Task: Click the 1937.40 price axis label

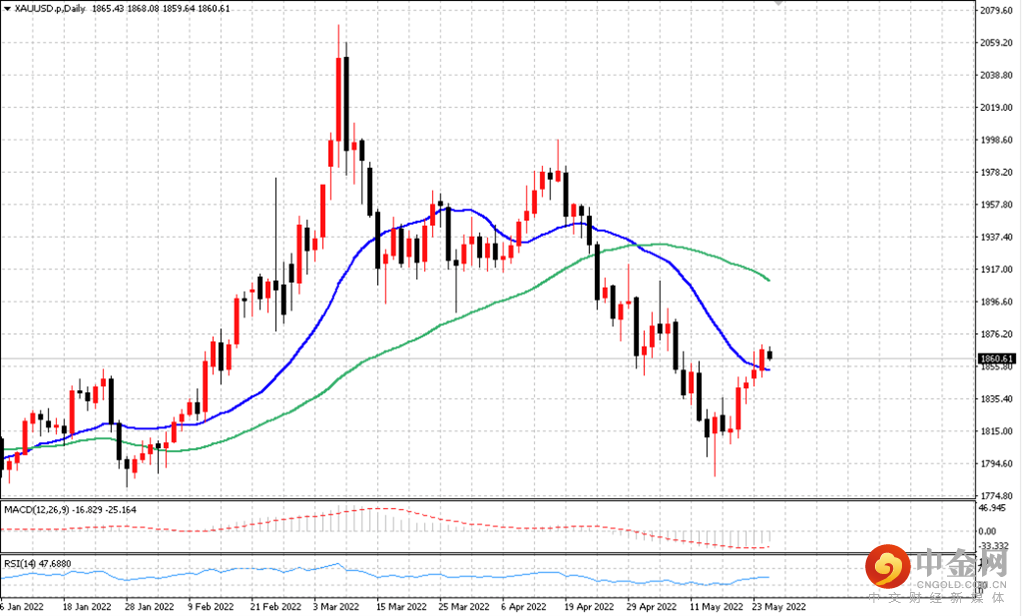Action: pos(997,237)
